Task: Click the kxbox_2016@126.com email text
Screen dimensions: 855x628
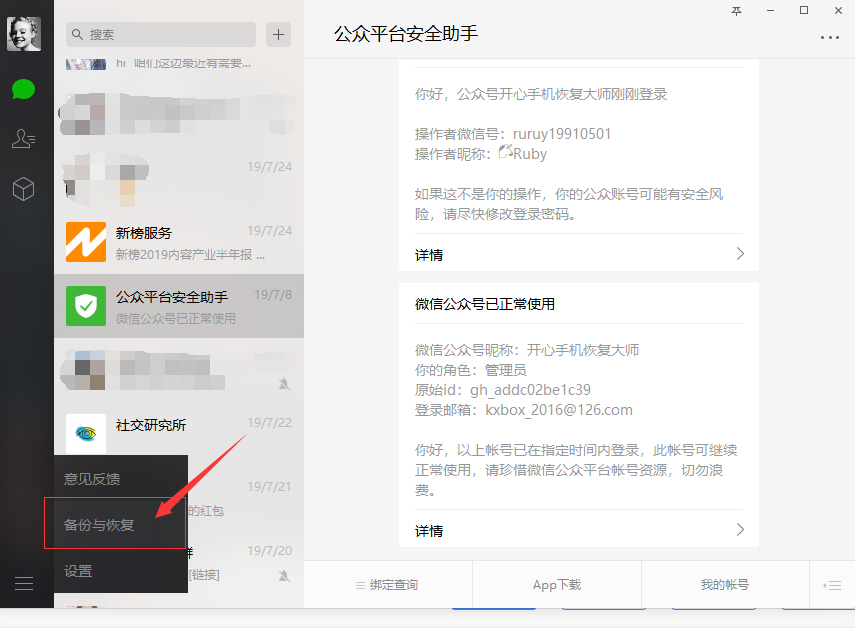Action: (559, 410)
